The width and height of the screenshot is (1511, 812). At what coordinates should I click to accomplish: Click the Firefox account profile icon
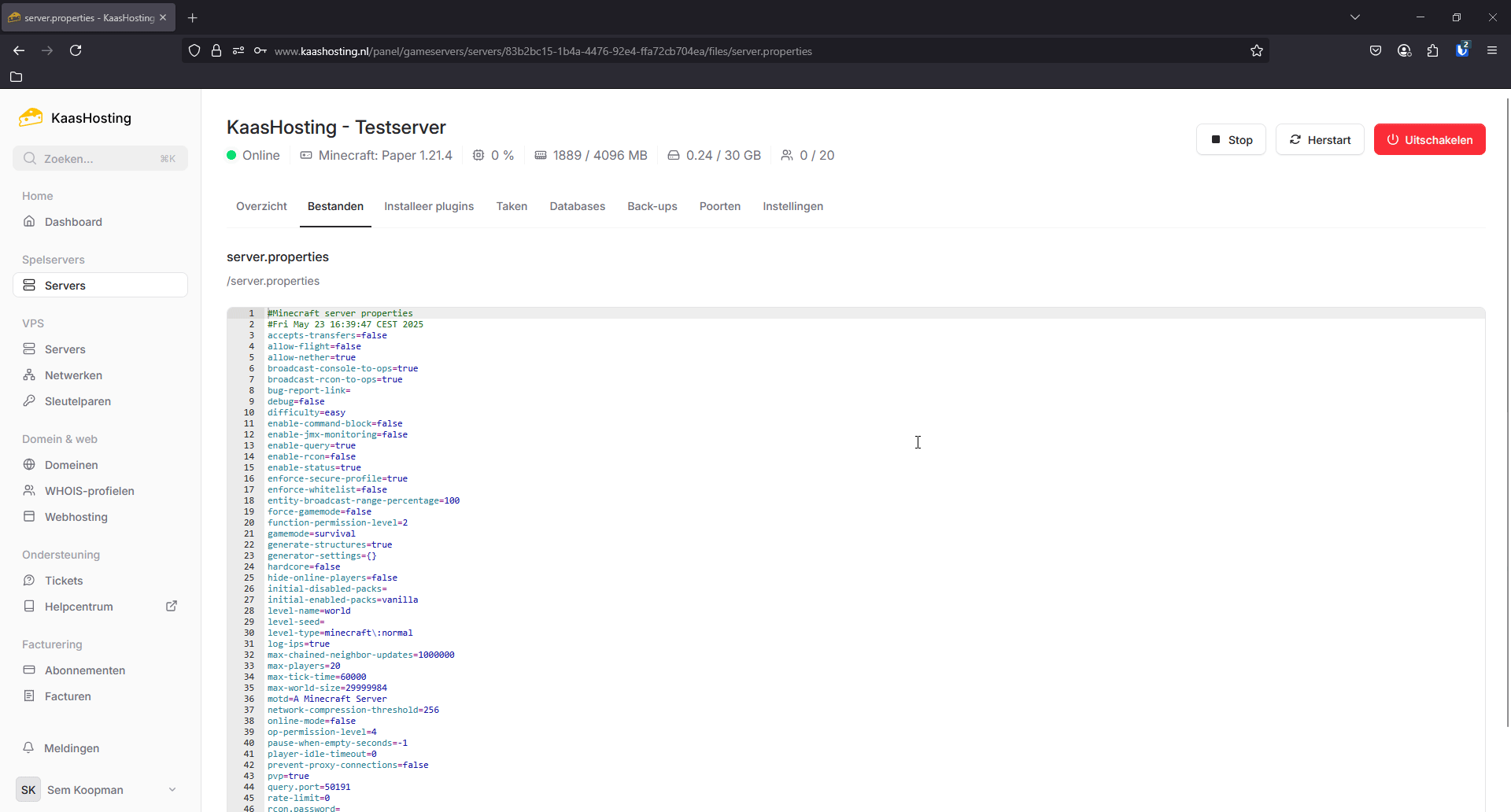pyautogui.click(x=1404, y=50)
